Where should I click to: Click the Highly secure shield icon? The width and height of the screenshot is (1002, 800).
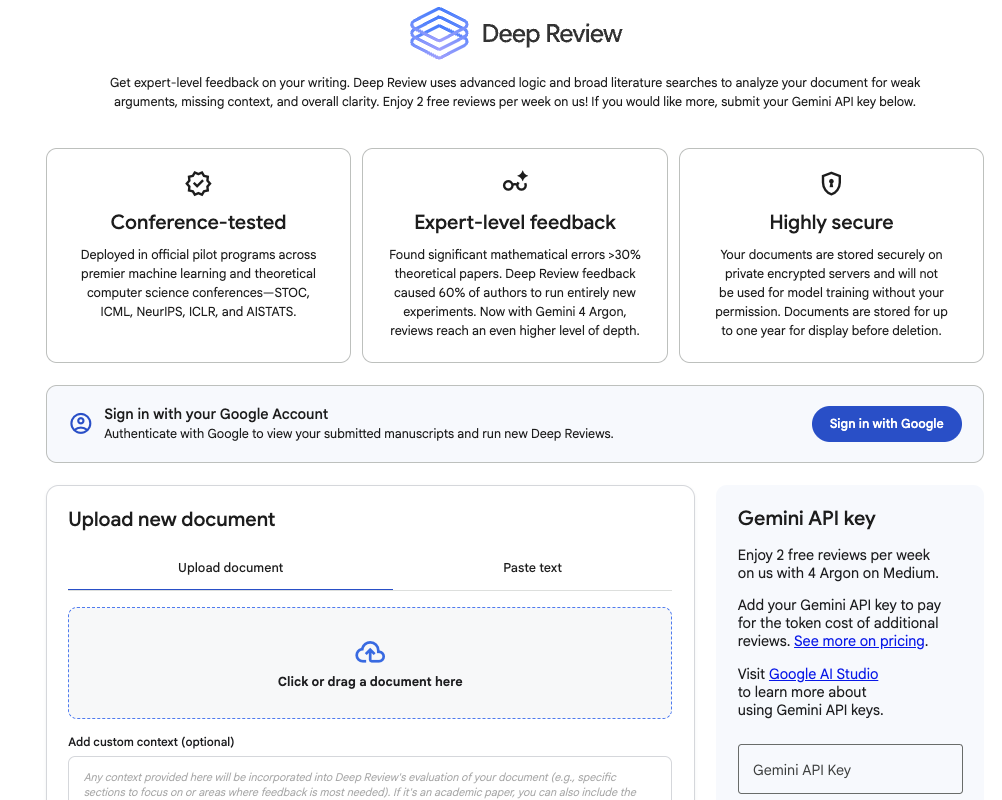(831, 183)
